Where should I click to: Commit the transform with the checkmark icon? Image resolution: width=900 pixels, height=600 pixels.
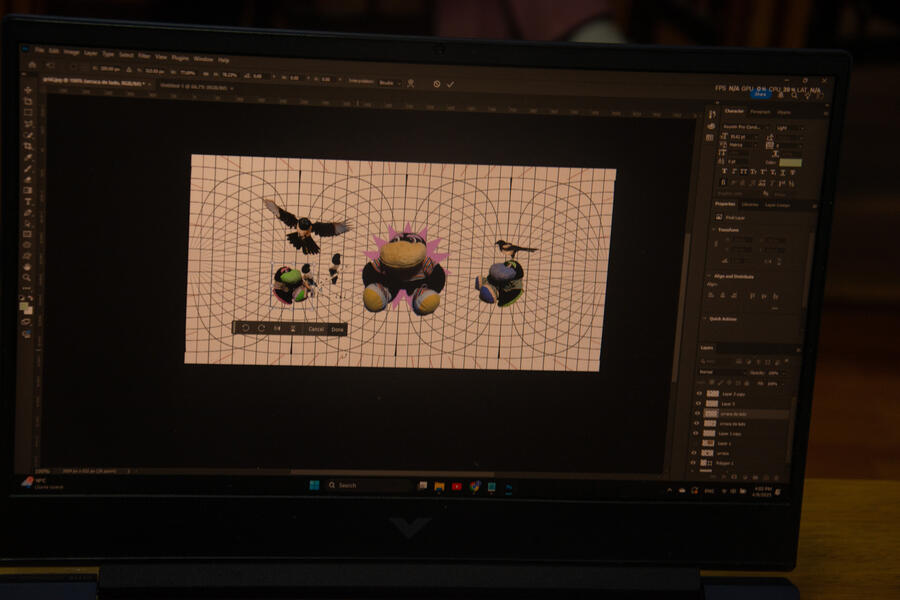[x=450, y=84]
